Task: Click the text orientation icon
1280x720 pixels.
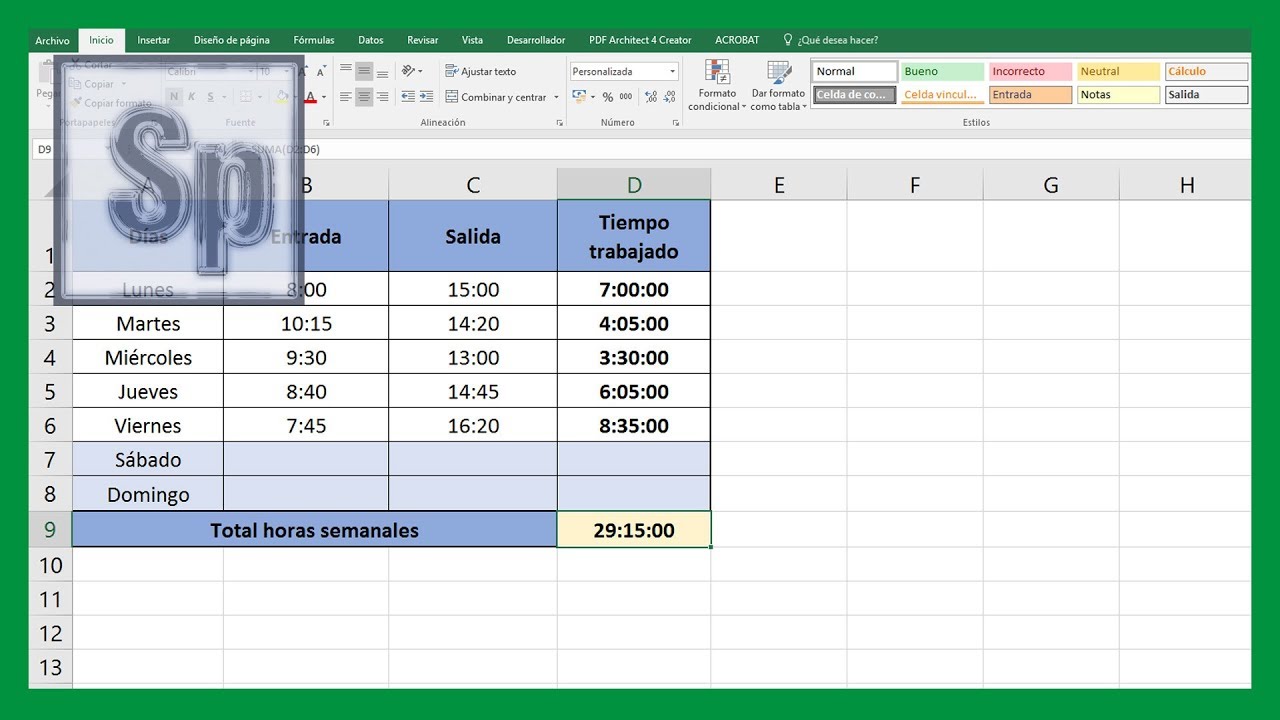Action: pos(408,71)
